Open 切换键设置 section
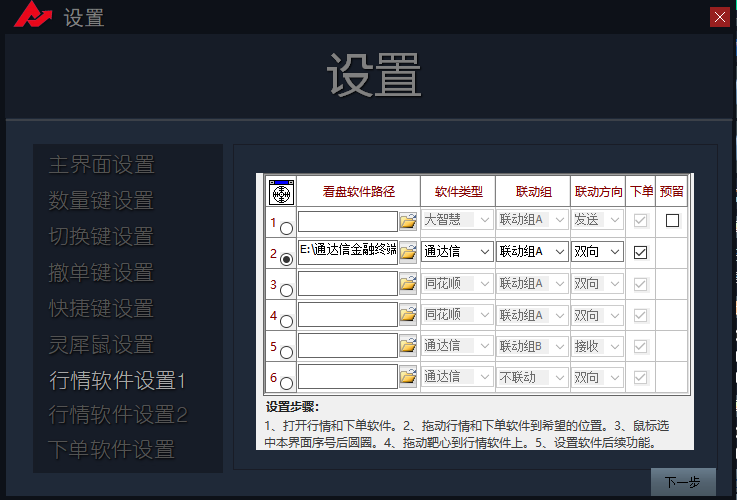The image size is (737, 500). (x=101, y=236)
